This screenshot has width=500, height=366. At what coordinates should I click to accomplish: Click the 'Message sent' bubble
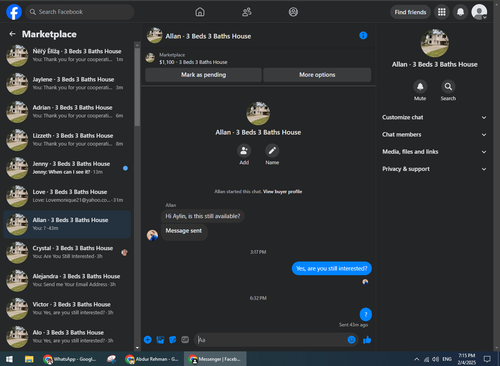click(x=184, y=231)
